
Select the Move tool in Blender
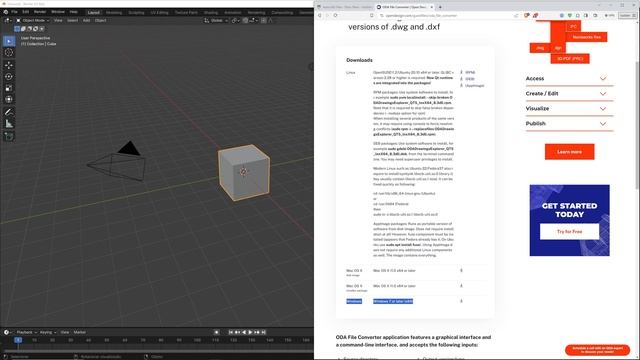pyautogui.click(x=9, y=65)
